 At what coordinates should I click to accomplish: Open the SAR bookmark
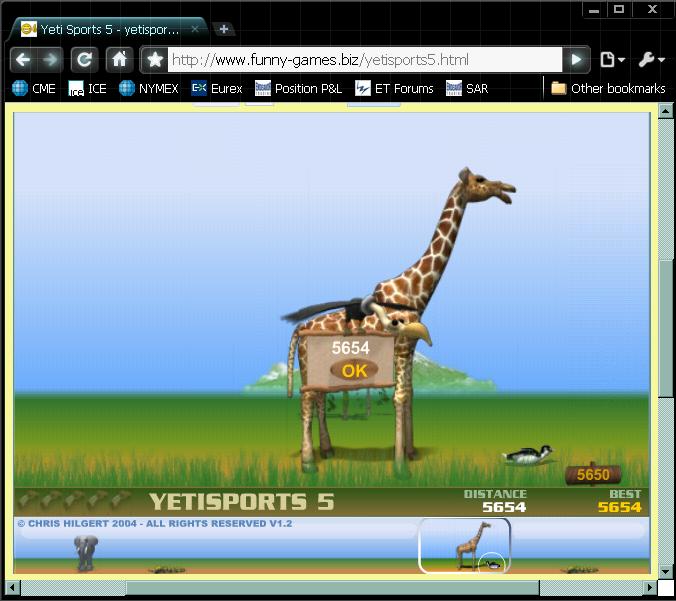pos(467,88)
